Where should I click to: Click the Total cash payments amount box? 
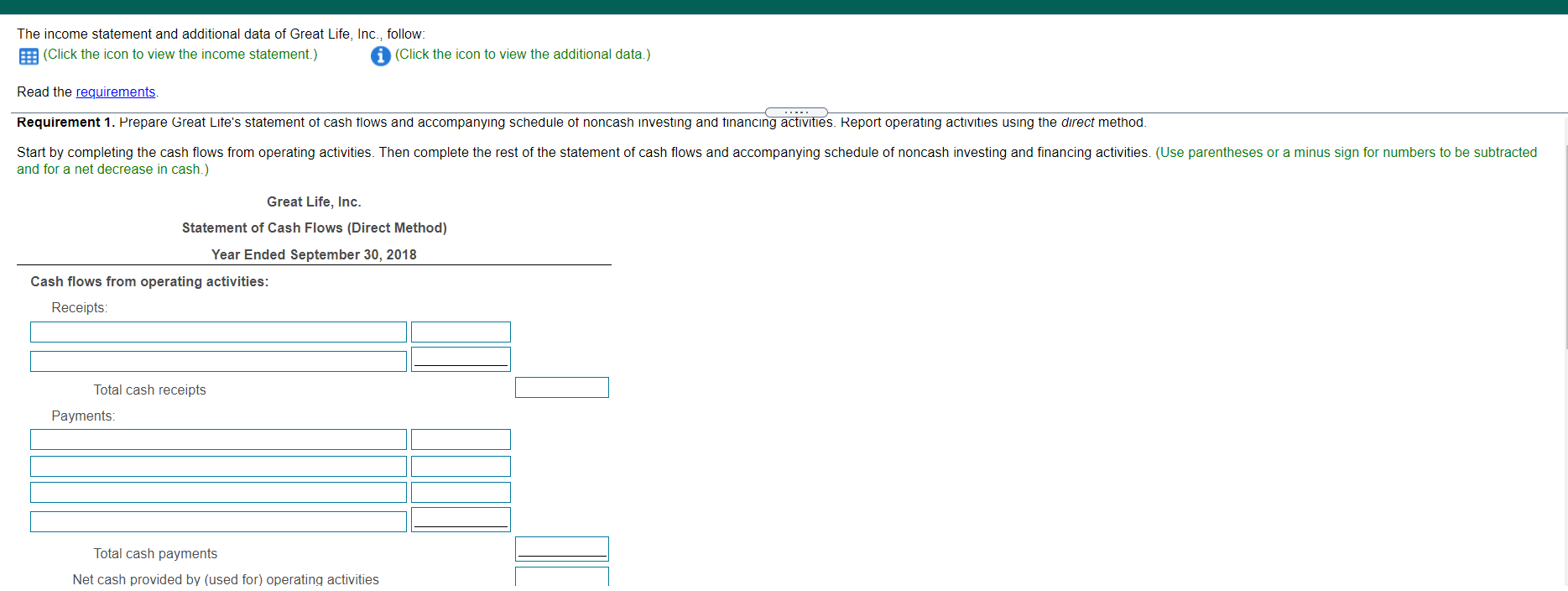[x=562, y=549]
